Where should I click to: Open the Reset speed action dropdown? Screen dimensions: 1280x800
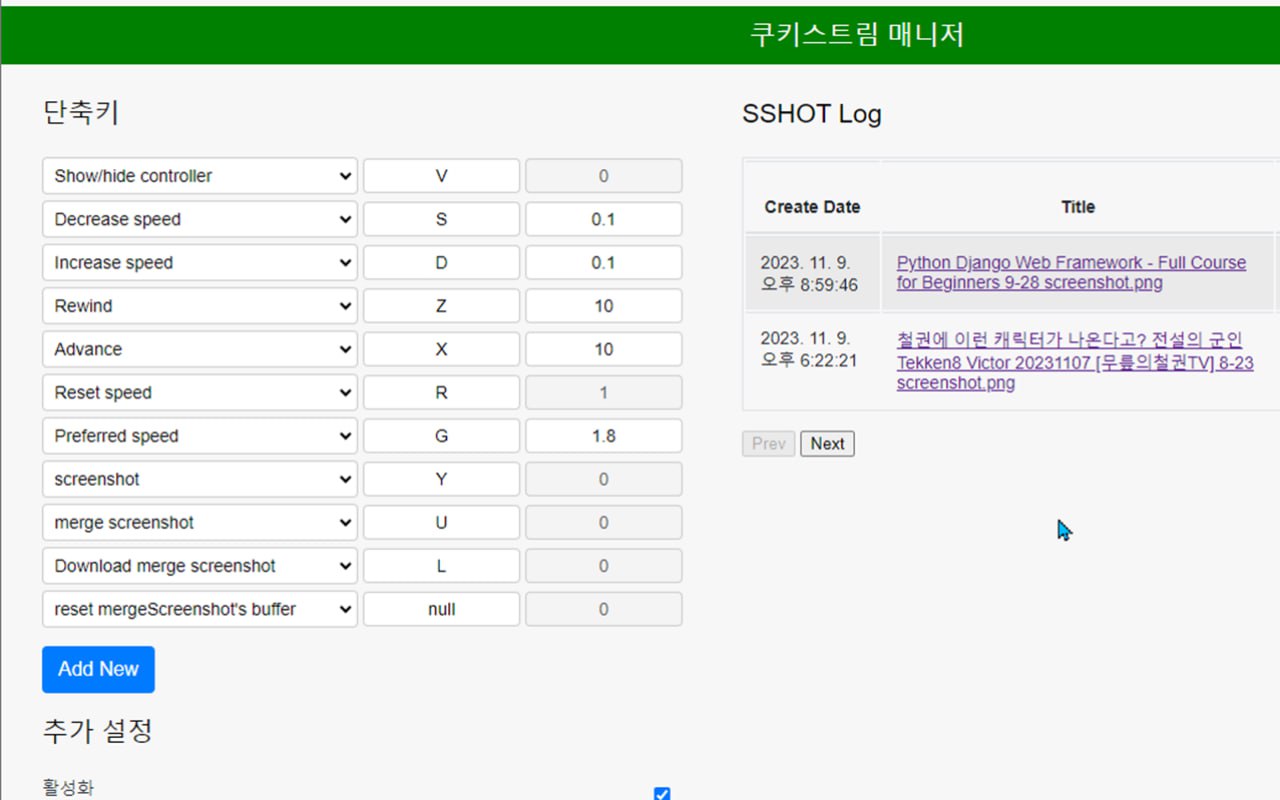click(x=200, y=393)
